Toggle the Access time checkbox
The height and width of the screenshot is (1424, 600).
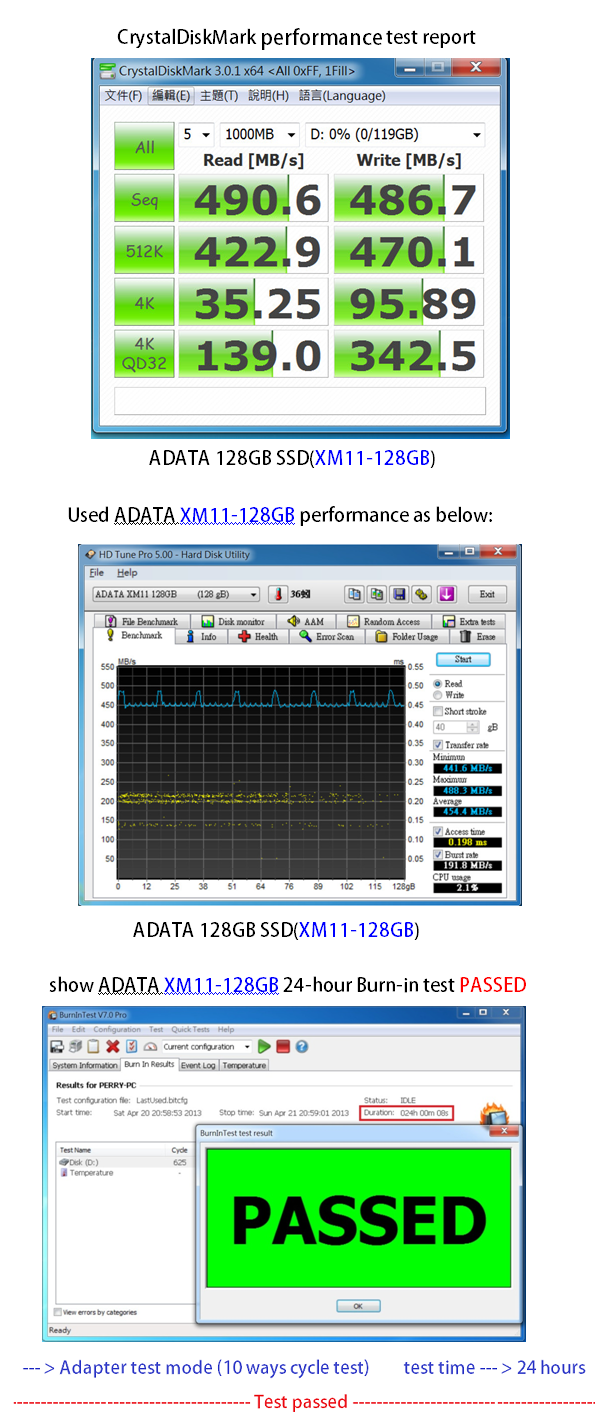point(438,832)
